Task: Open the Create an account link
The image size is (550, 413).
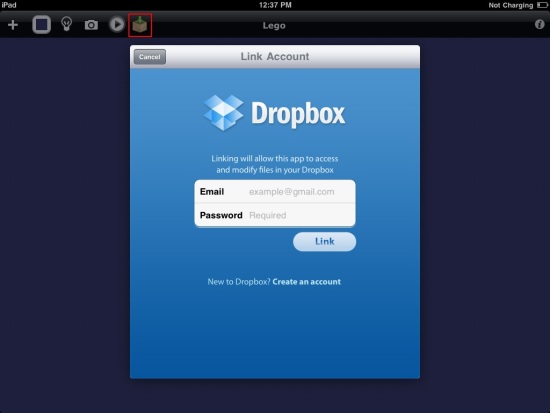Action: (307, 282)
